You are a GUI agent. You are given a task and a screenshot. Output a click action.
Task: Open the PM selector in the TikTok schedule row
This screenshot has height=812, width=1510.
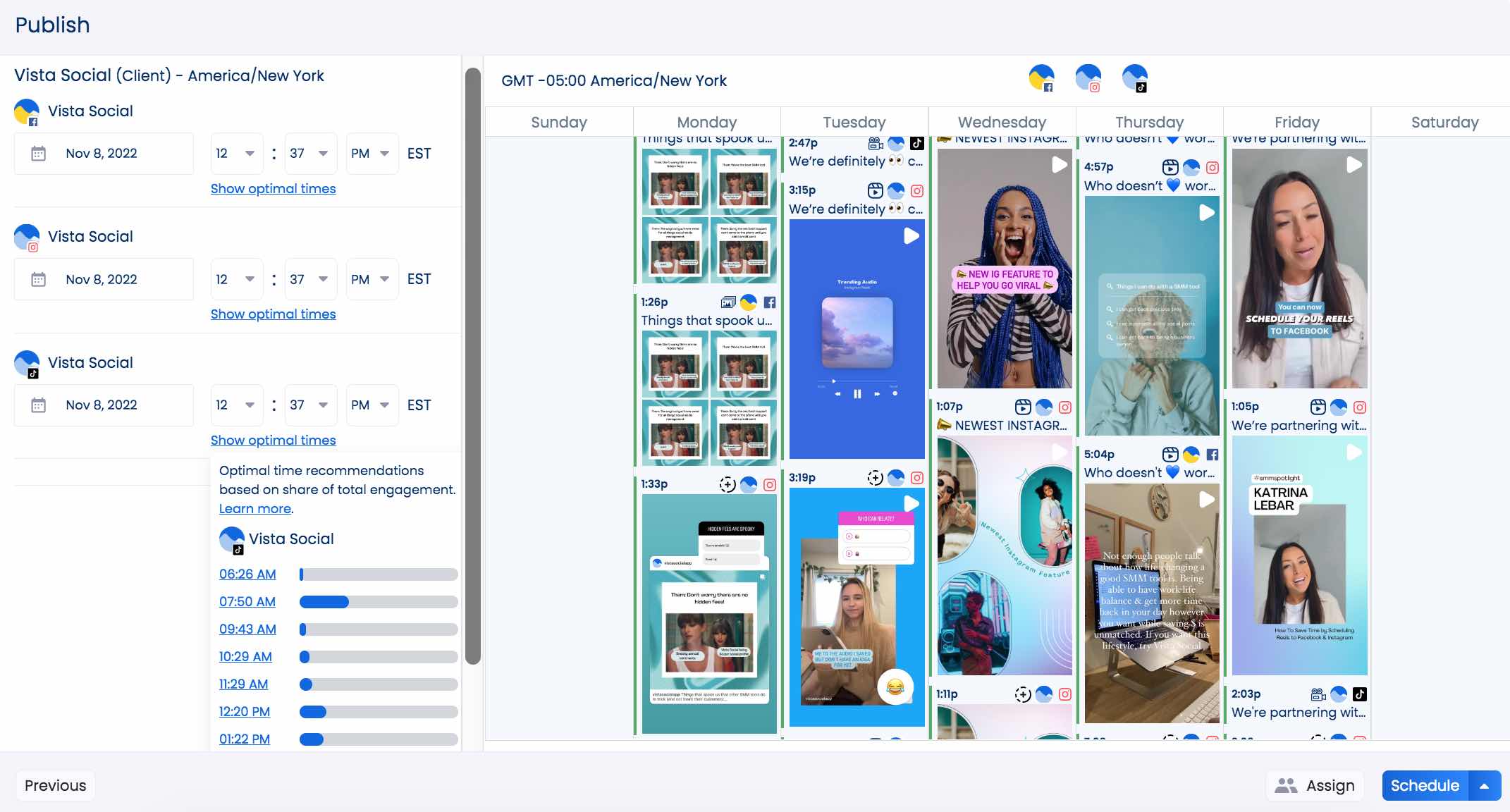372,405
